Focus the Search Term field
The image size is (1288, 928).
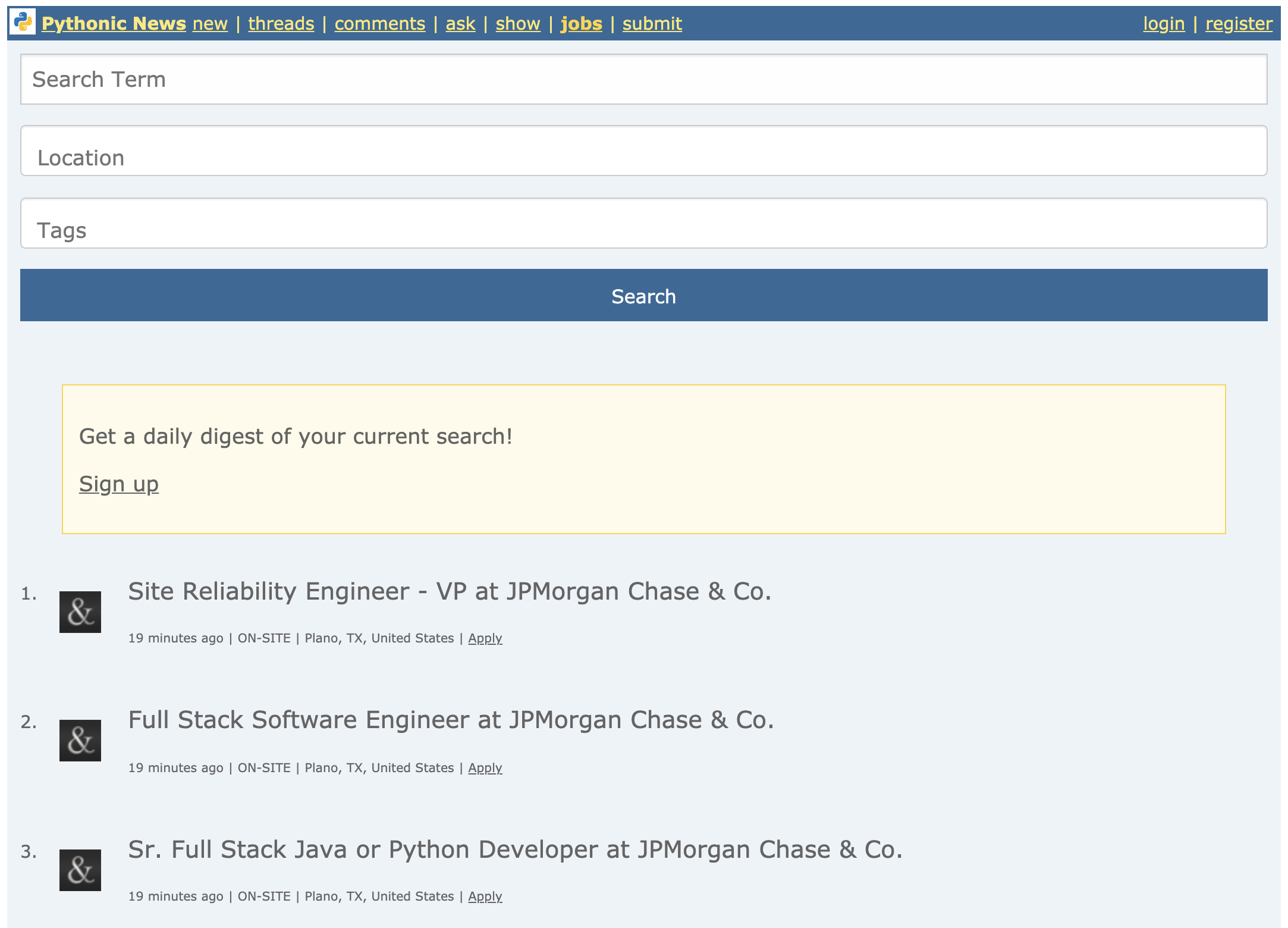643,79
